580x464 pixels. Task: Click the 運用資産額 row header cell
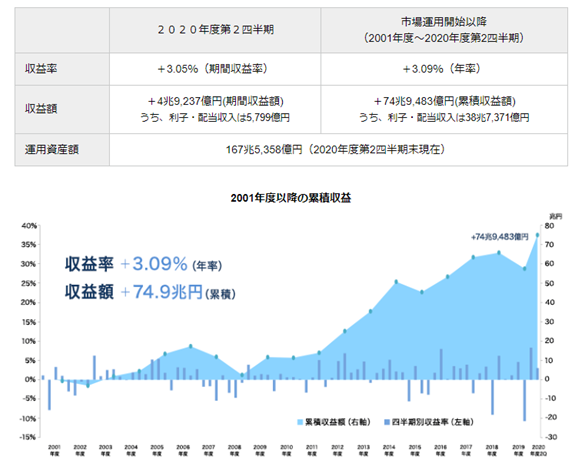[x=62, y=149]
